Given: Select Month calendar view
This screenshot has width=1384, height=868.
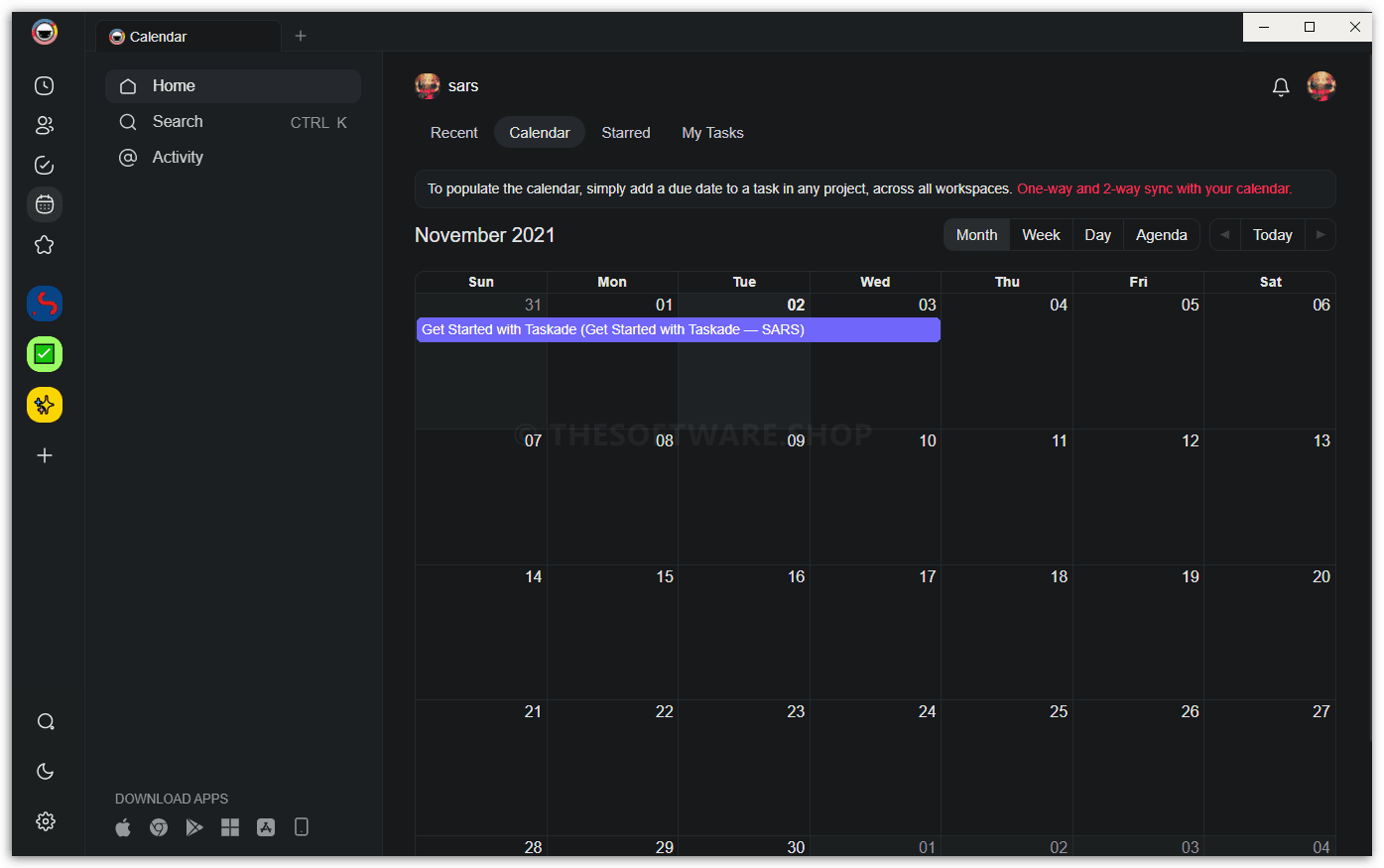Looking at the screenshot, I should click(x=977, y=235).
